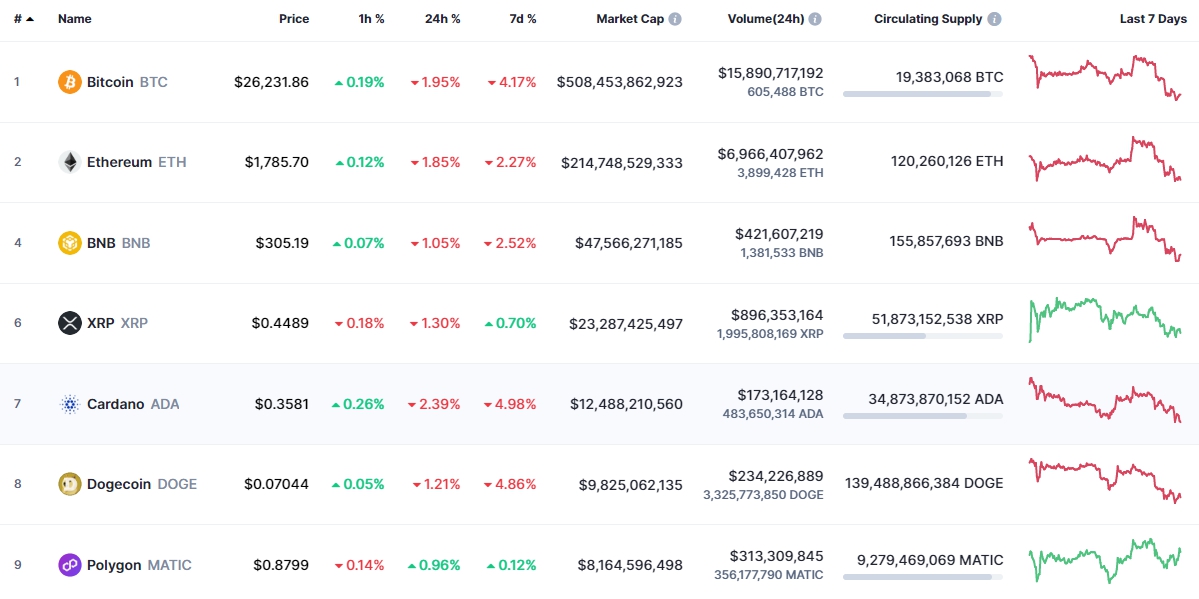
Task: Click XRP volume $896,353,164
Action: (x=776, y=315)
